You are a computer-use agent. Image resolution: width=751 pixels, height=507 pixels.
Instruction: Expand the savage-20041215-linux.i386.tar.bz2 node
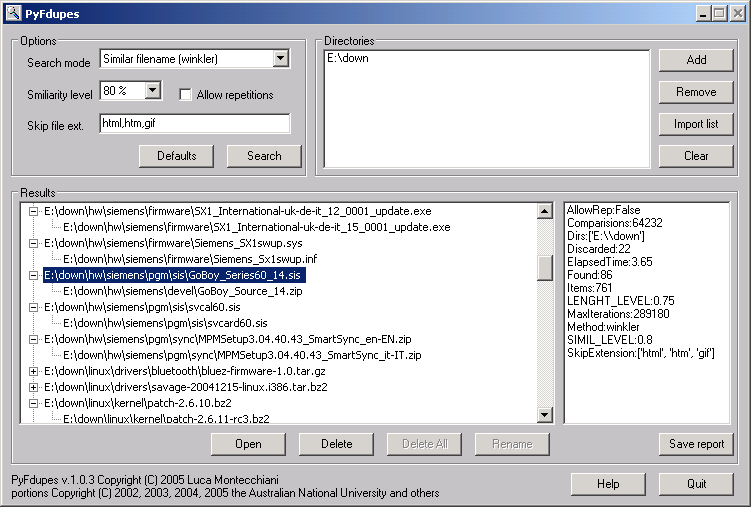tap(33, 387)
